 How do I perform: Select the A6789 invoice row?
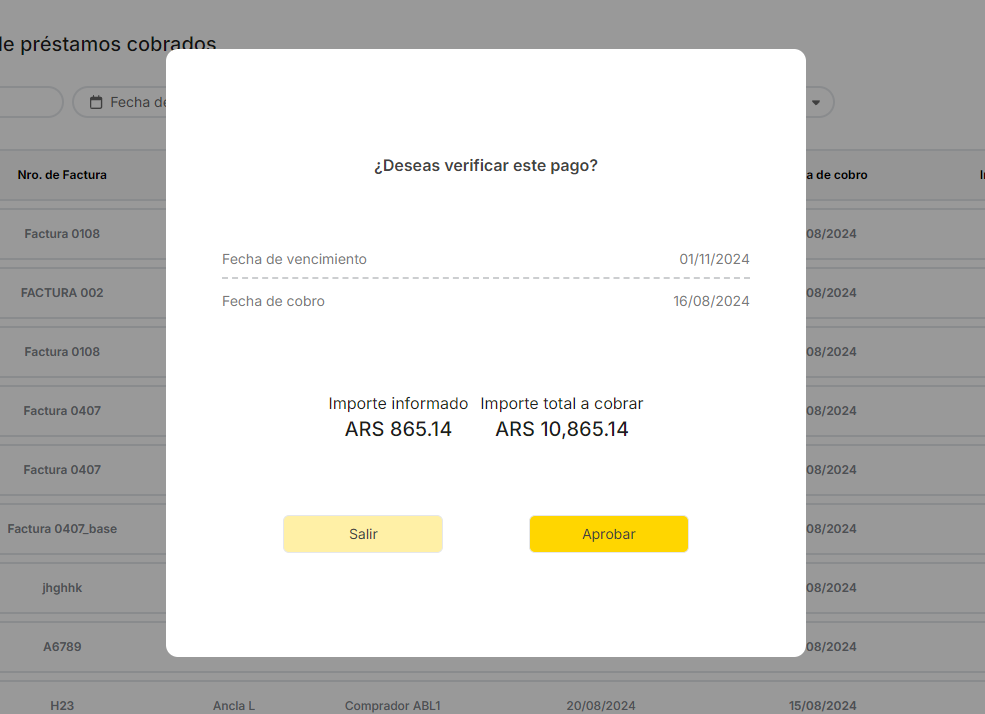coord(62,647)
